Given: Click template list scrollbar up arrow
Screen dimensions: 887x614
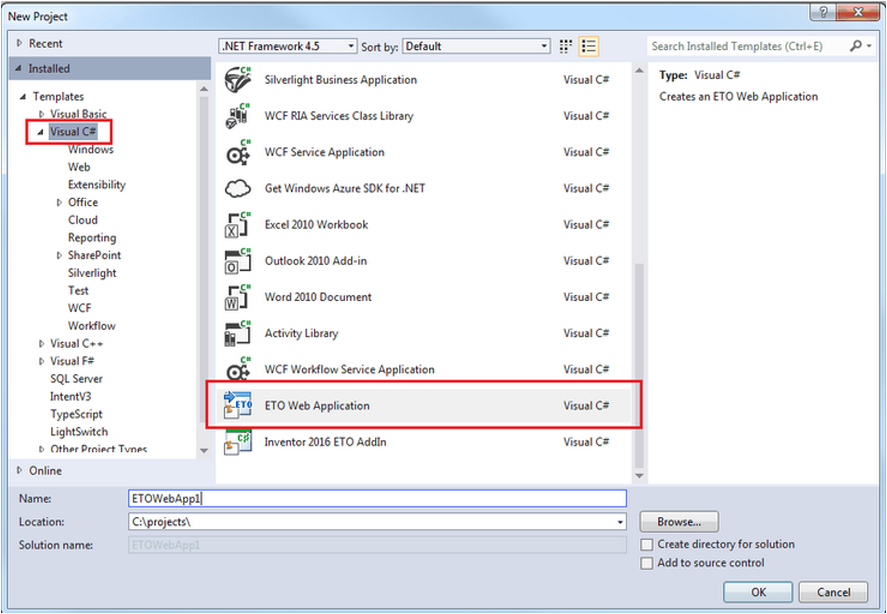Looking at the screenshot, I should pyautogui.click(x=639, y=71).
